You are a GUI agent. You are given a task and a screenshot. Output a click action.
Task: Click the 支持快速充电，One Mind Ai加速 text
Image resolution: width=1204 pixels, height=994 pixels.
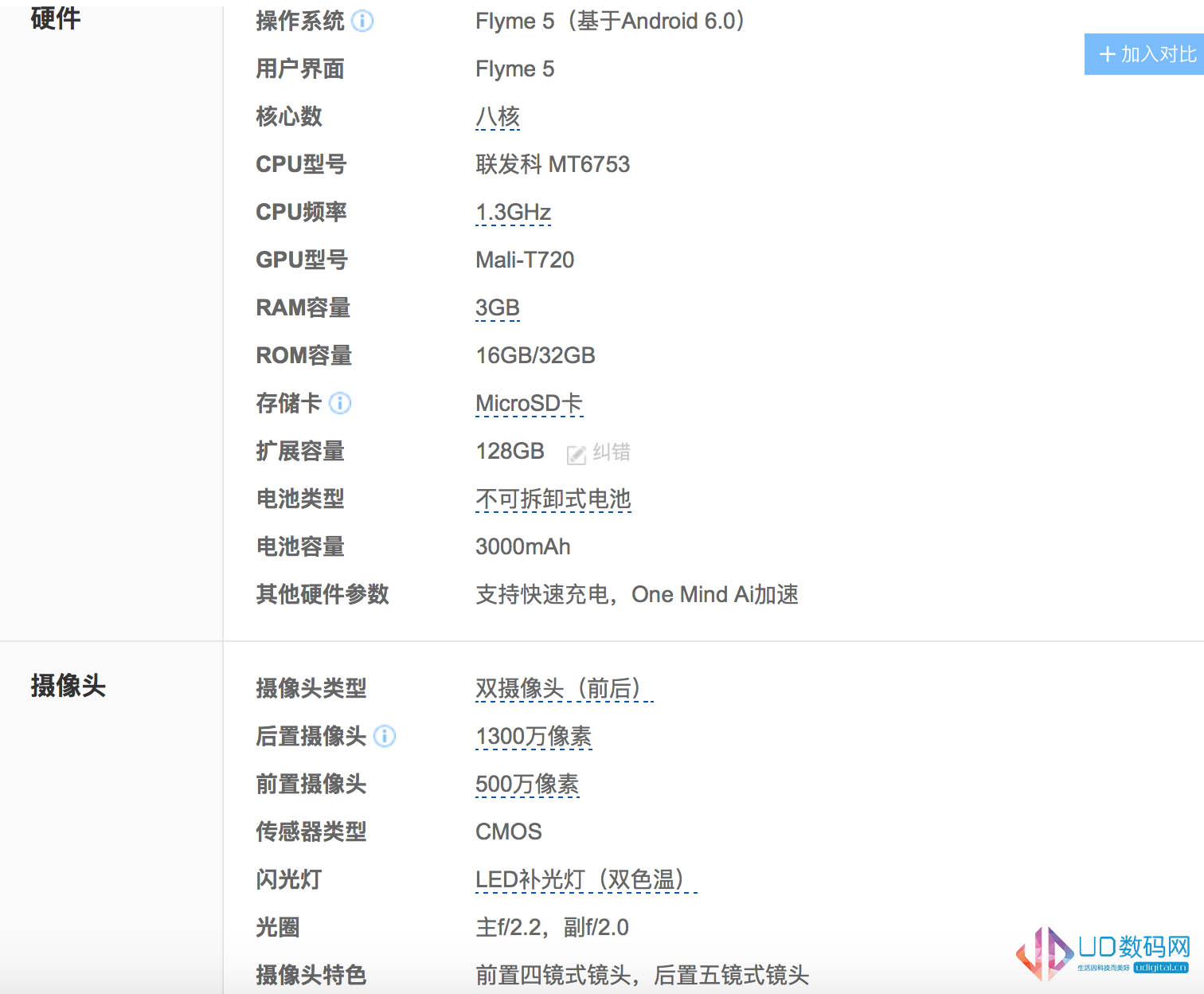637,594
